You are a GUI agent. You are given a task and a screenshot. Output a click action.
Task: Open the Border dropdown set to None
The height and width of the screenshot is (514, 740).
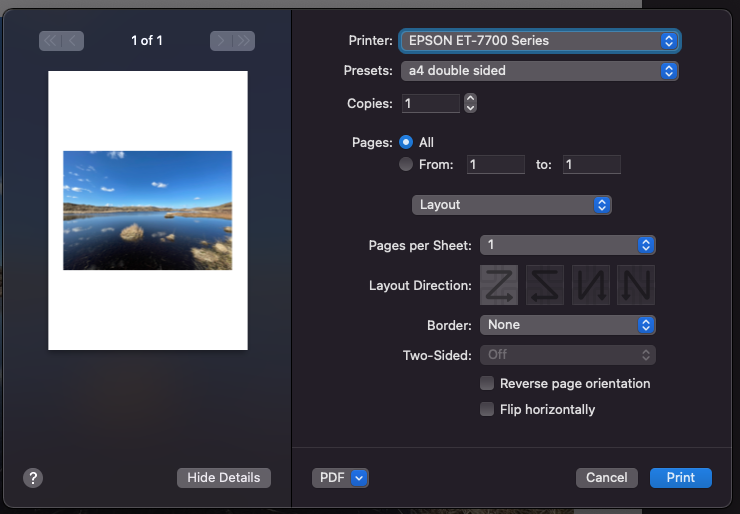coord(567,325)
